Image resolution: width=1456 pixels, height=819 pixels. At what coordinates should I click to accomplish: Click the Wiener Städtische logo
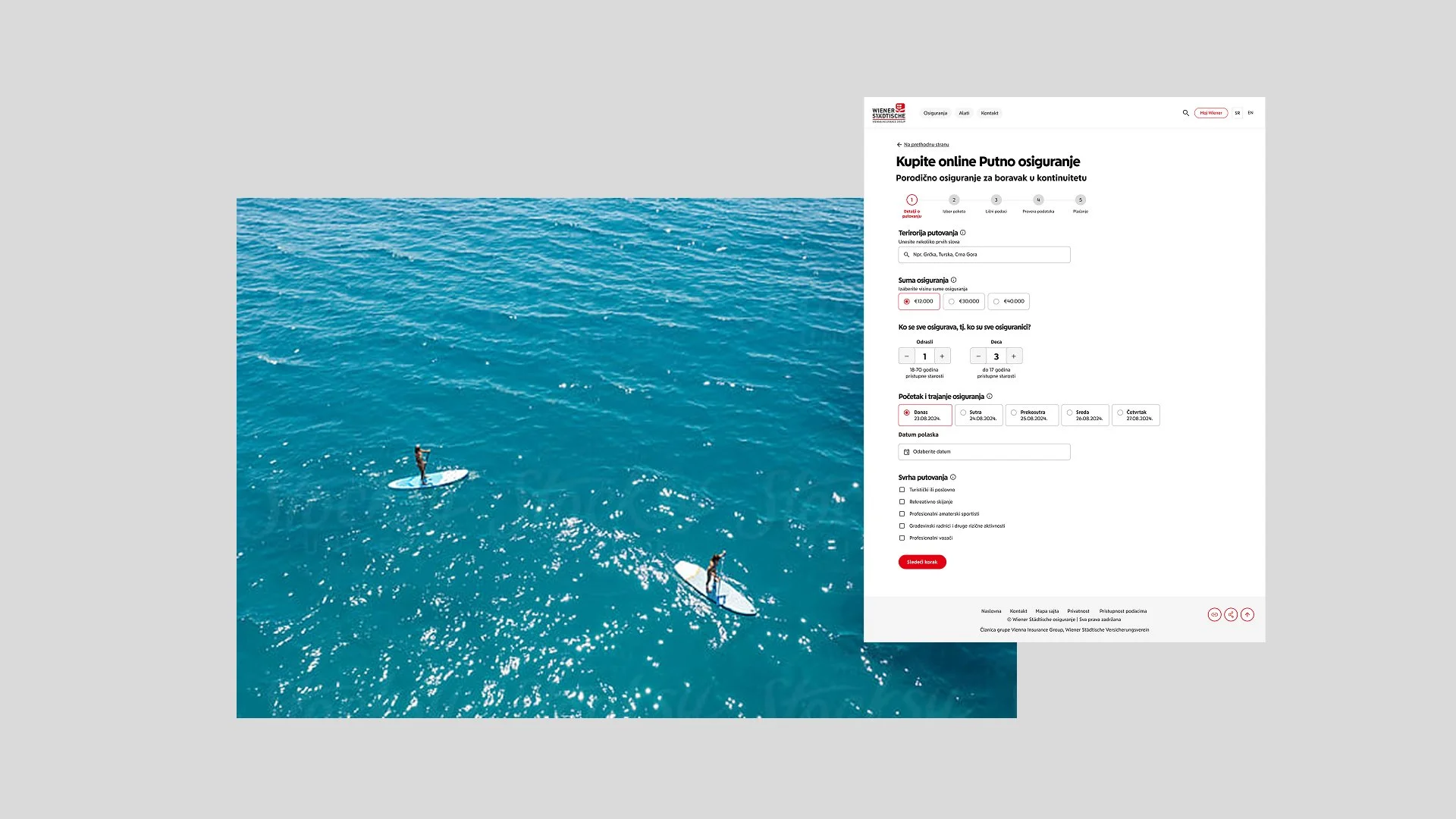click(x=888, y=113)
